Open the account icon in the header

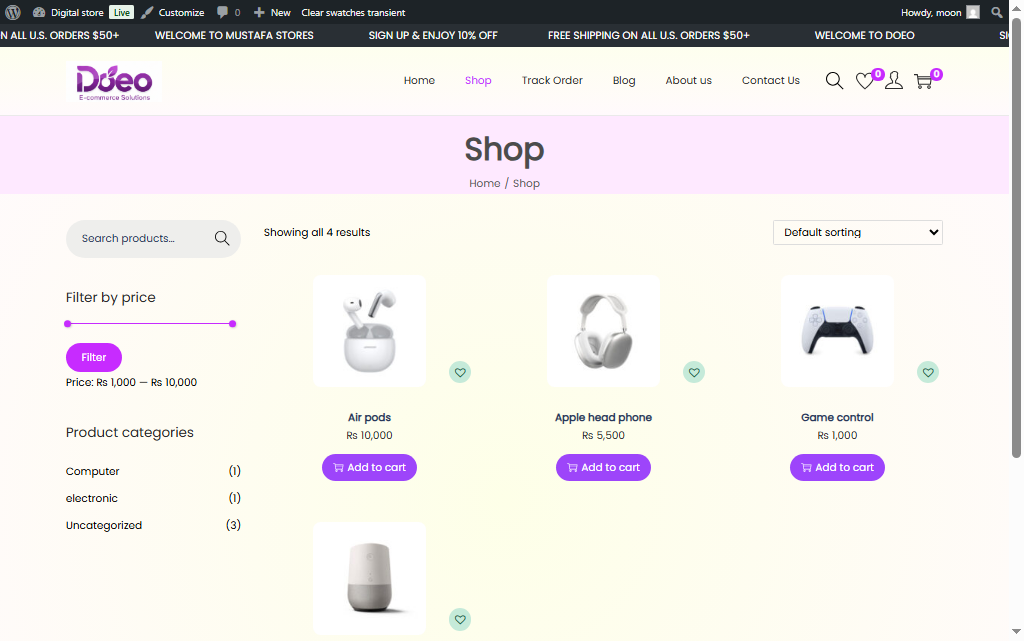click(893, 80)
